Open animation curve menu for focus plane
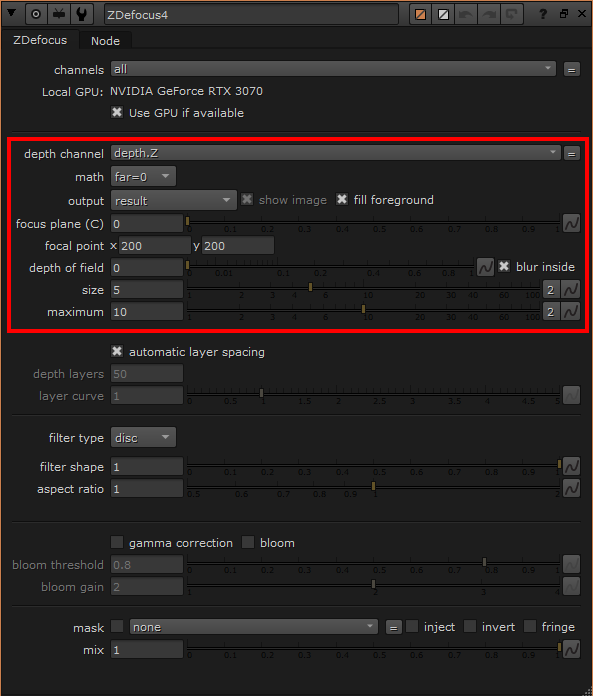The width and height of the screenshot is (593, 696). click(571, 223)
